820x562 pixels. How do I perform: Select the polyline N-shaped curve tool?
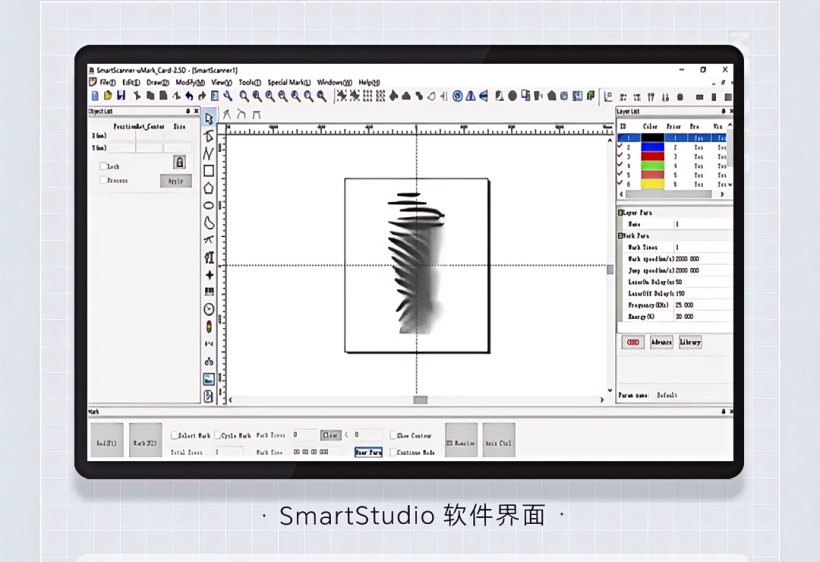click(209, 153)
